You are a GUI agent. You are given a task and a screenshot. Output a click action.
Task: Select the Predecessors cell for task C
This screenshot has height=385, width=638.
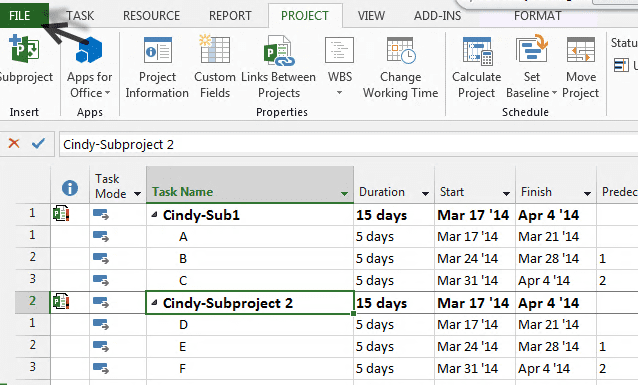point(617,280)
